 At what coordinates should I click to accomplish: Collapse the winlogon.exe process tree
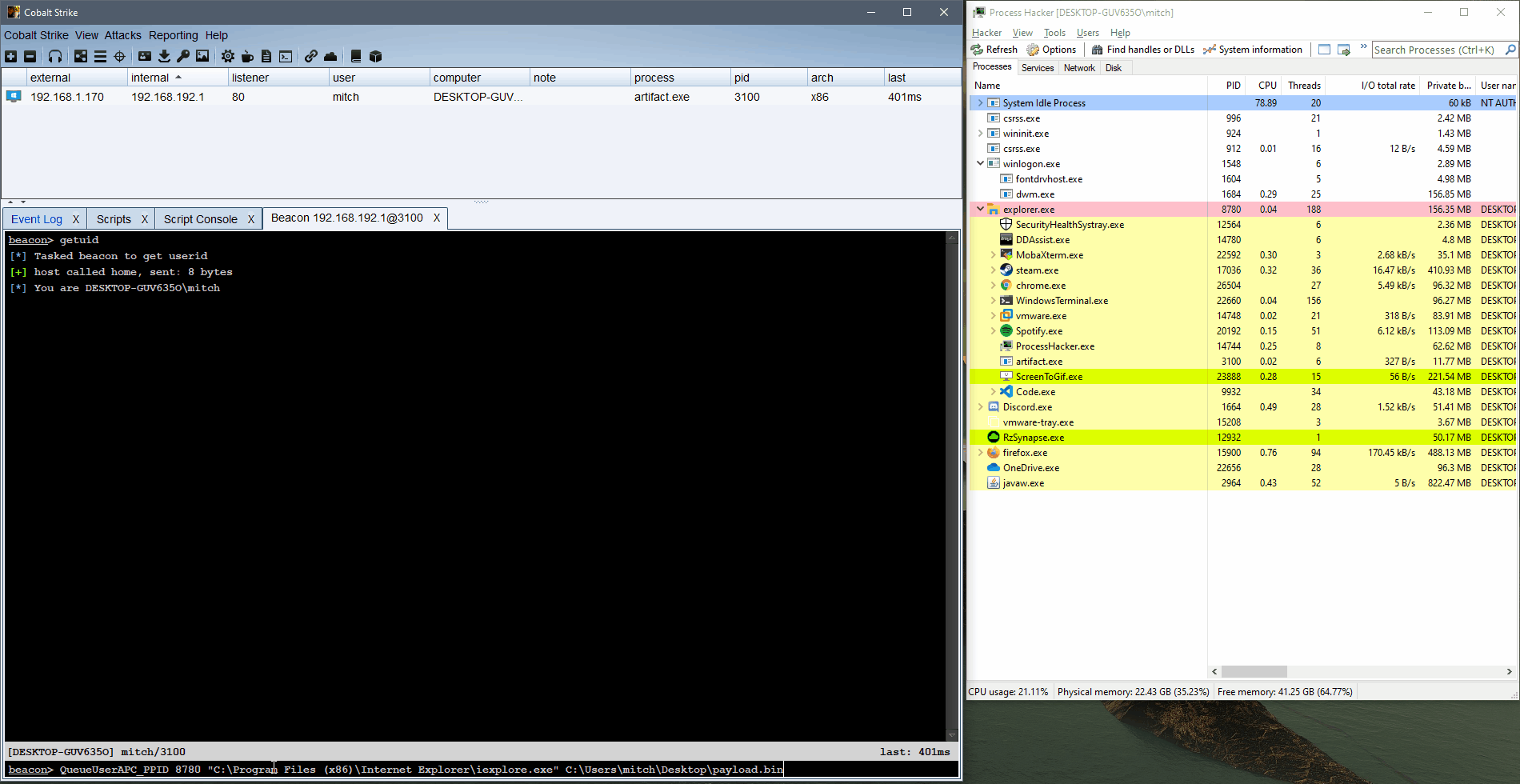[980, 164]
